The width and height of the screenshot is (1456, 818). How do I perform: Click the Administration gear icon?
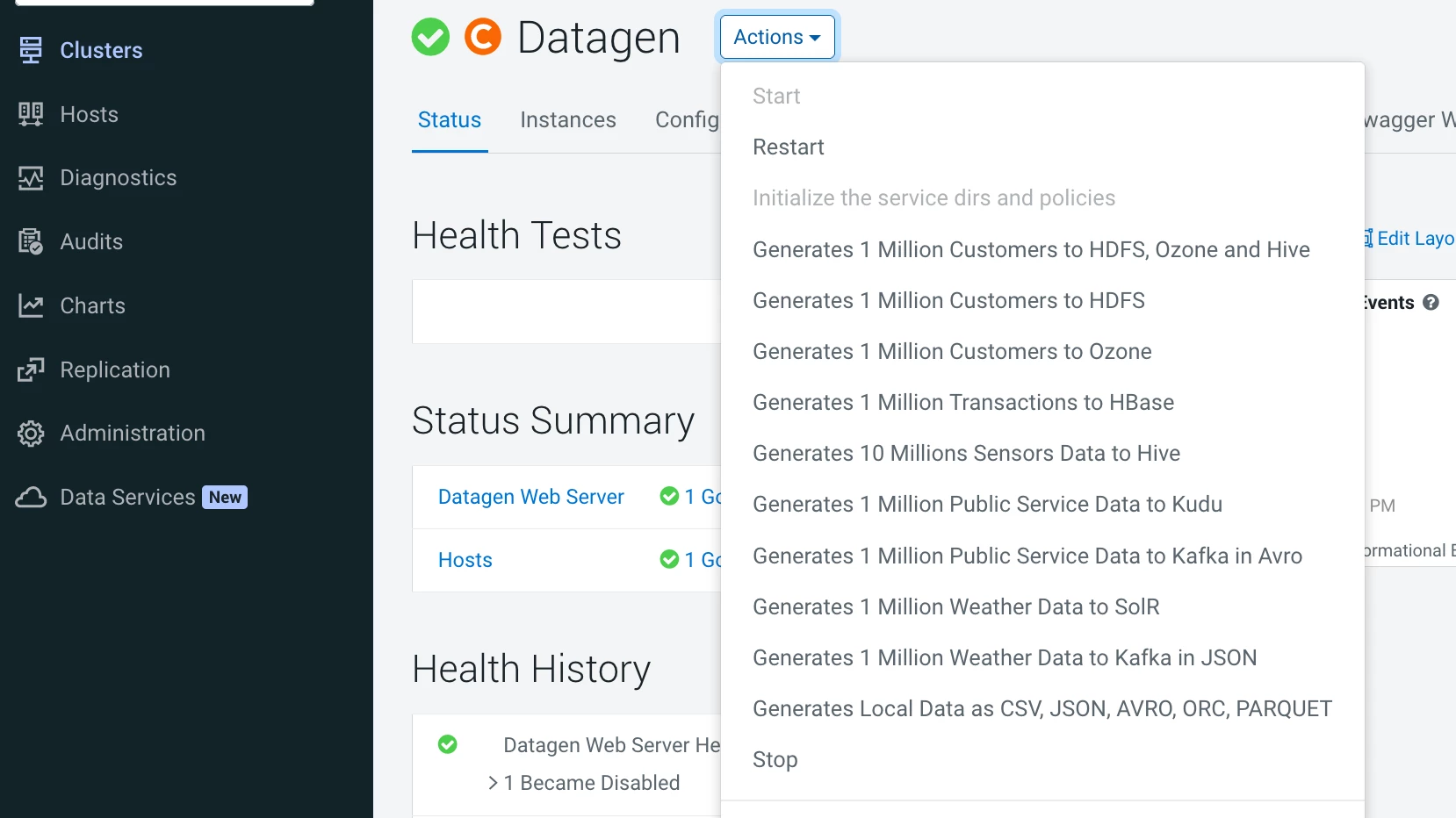pos(31,434)
